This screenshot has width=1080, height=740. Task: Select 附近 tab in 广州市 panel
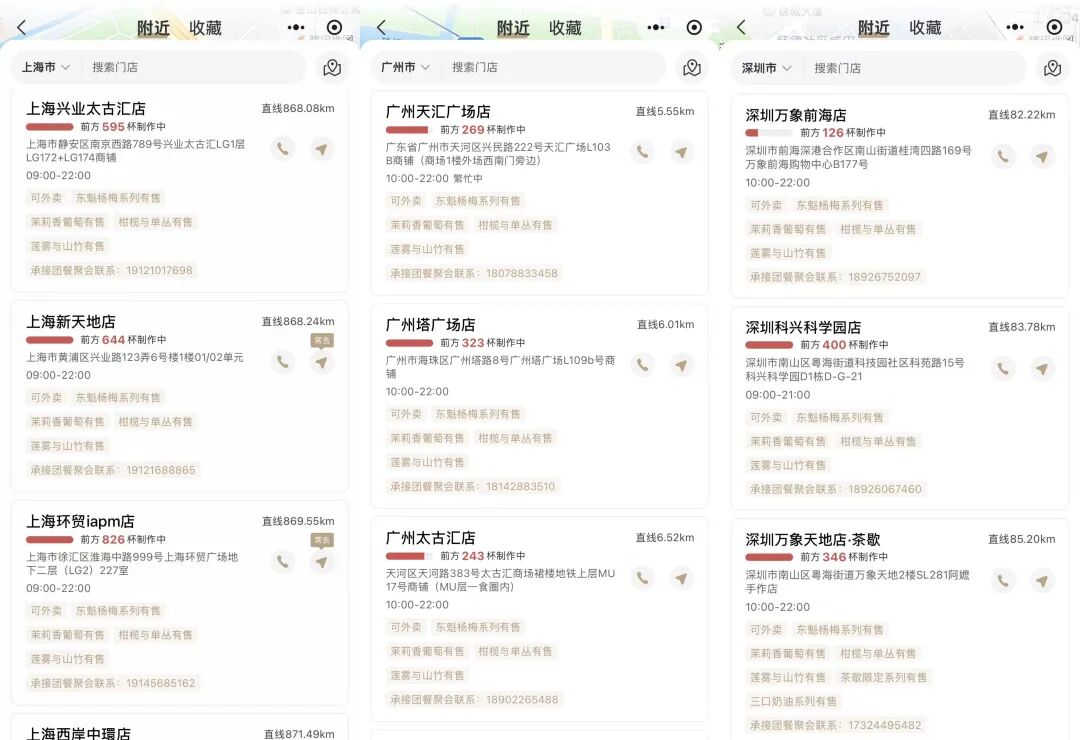coord(513,28)
